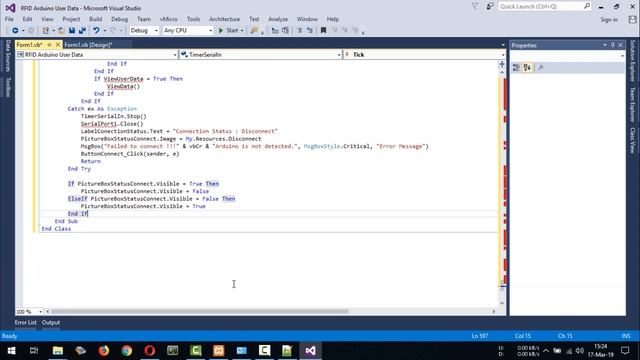The width and height of the screenshot is (640, 360).
Task: Click the Categorized view icon in Properties
Action: pos(516,68)
